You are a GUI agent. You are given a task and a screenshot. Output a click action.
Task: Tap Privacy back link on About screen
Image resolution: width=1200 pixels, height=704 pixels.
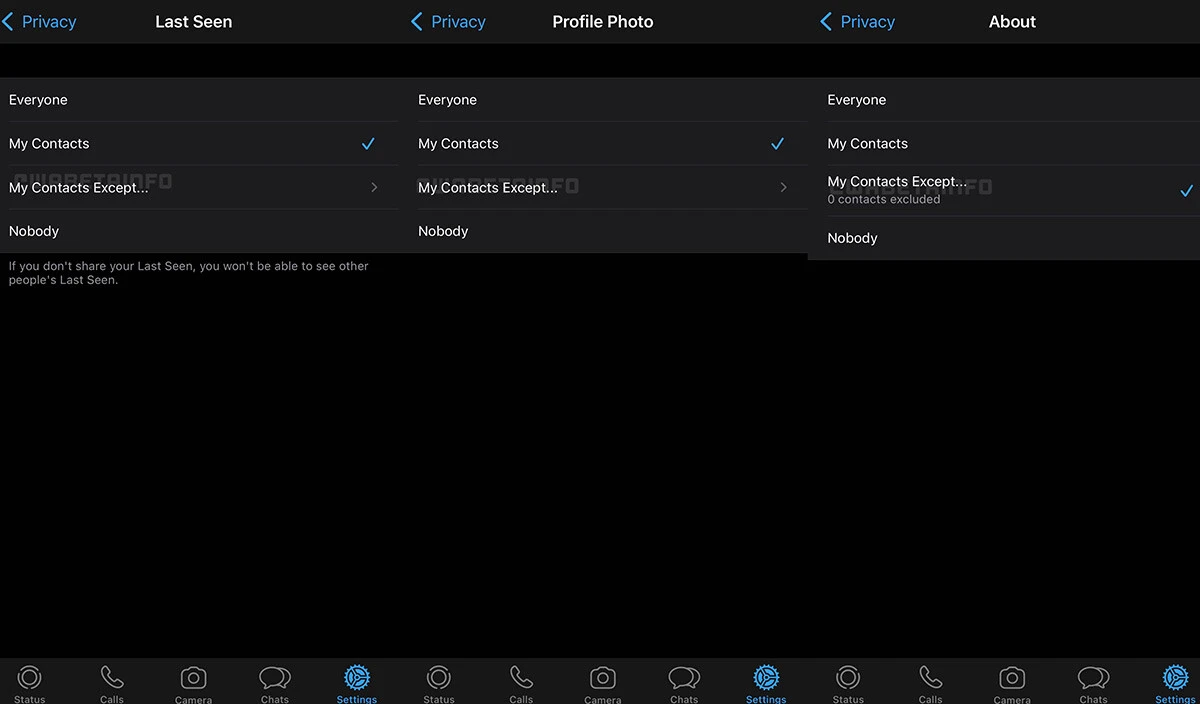click(858, 22)
